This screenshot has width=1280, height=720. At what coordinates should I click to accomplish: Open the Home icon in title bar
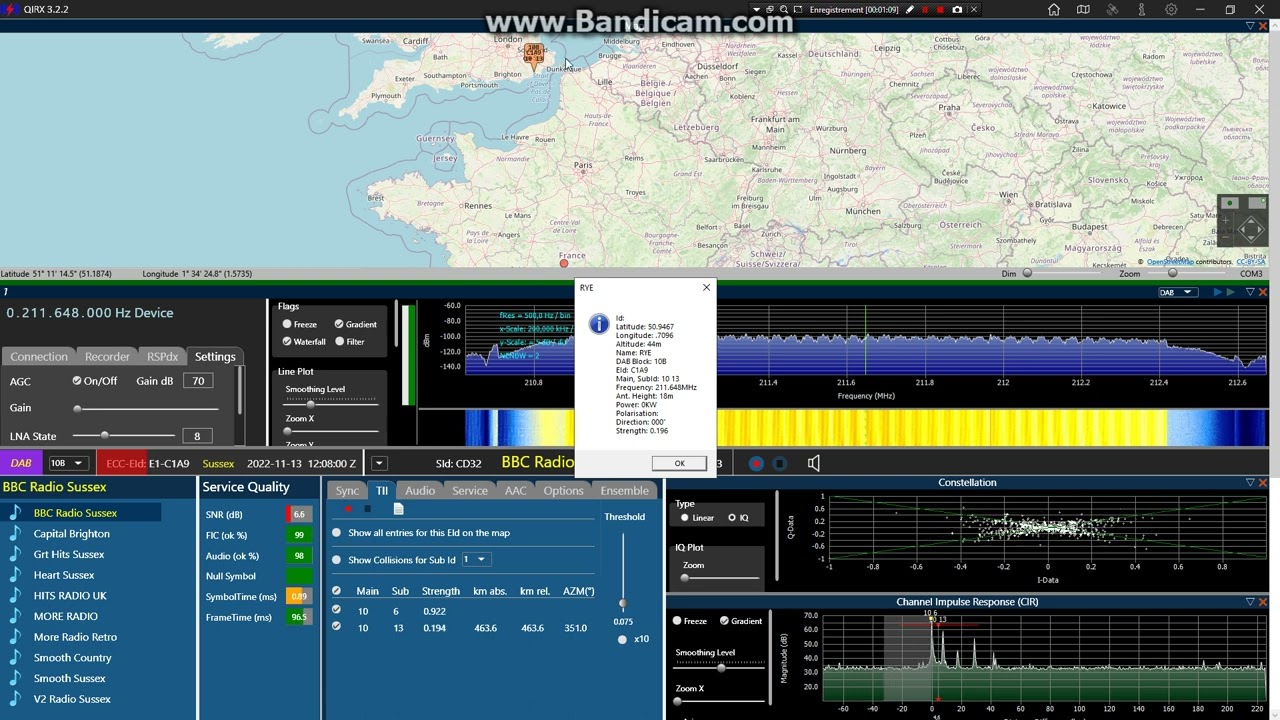pos(1054,10)
